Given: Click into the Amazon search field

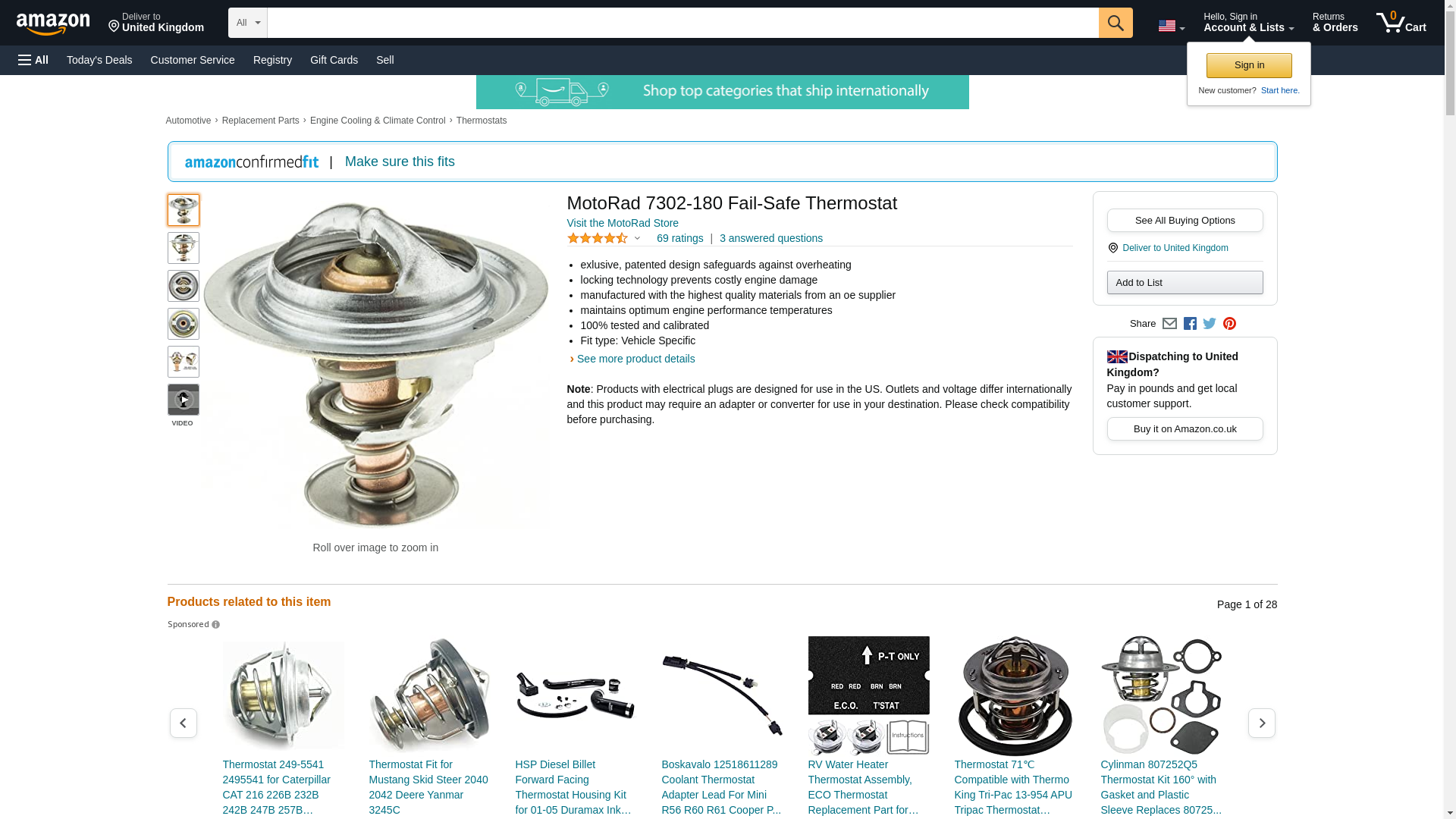Looking at the screenshot, I should (x=682, y=23).
